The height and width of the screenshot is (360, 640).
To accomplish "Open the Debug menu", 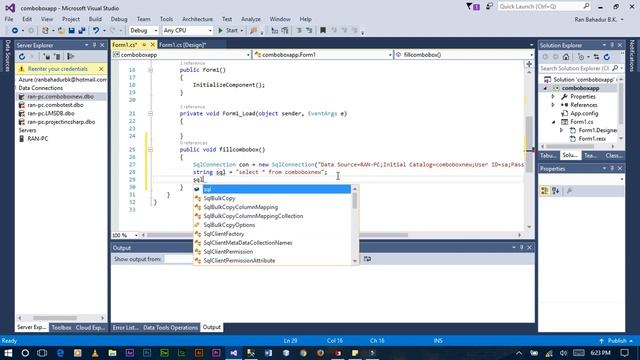I will (119, 19).
